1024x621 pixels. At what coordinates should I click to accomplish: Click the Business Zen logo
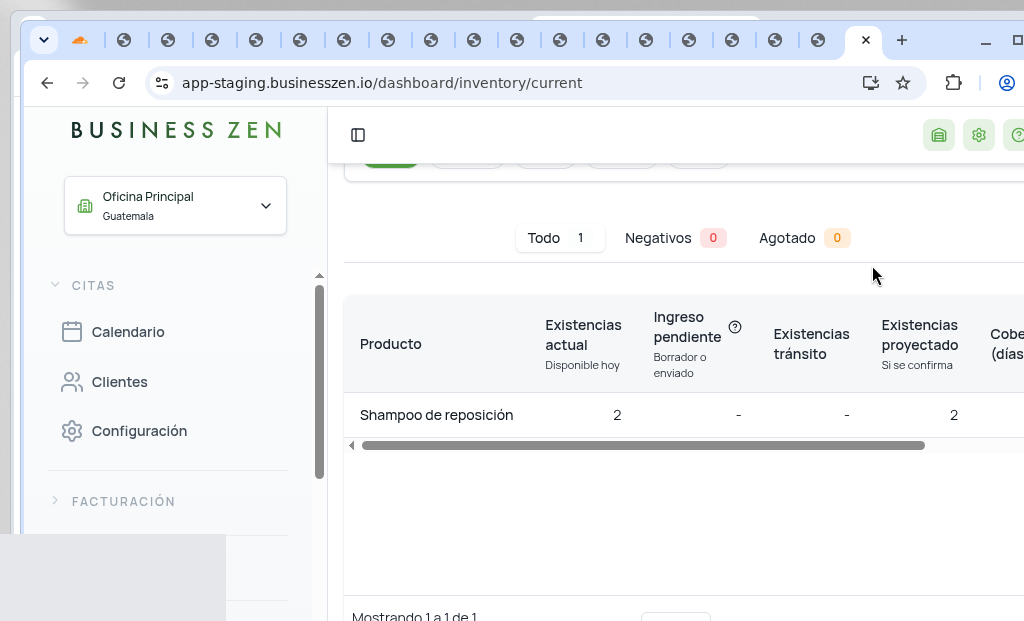point(176,130)
